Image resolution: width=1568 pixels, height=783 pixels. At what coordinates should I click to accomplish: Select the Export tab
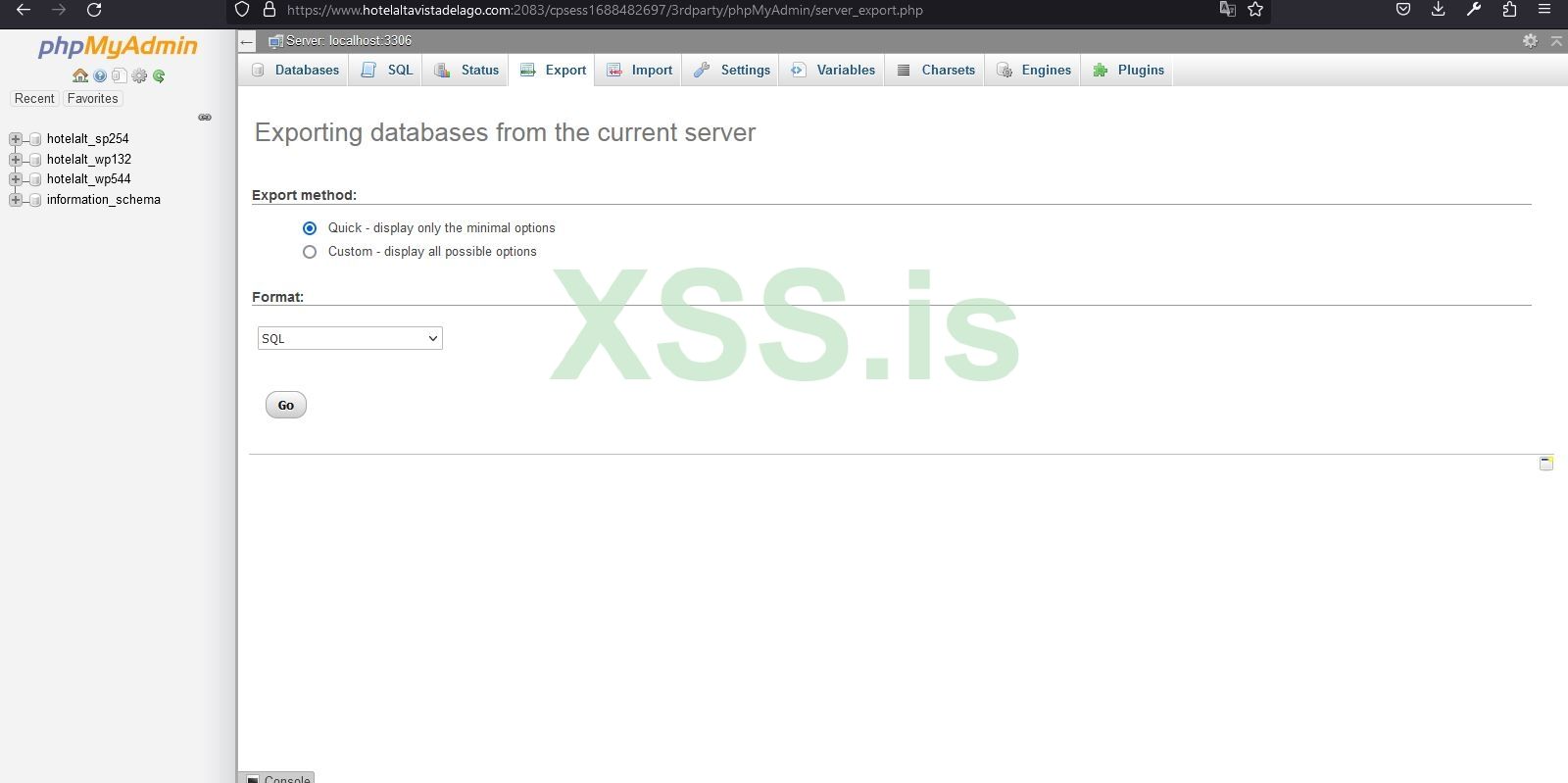pos(552,71)
